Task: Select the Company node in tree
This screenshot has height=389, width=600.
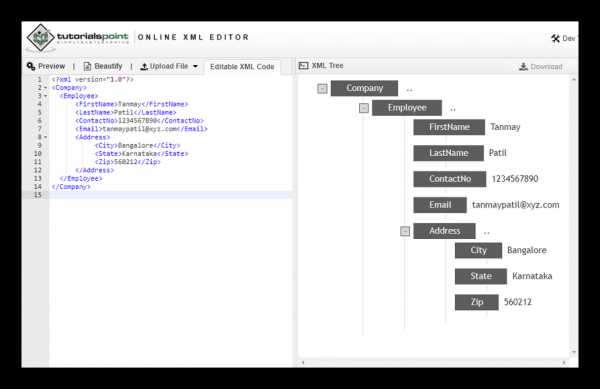Action: pos(364,88)
